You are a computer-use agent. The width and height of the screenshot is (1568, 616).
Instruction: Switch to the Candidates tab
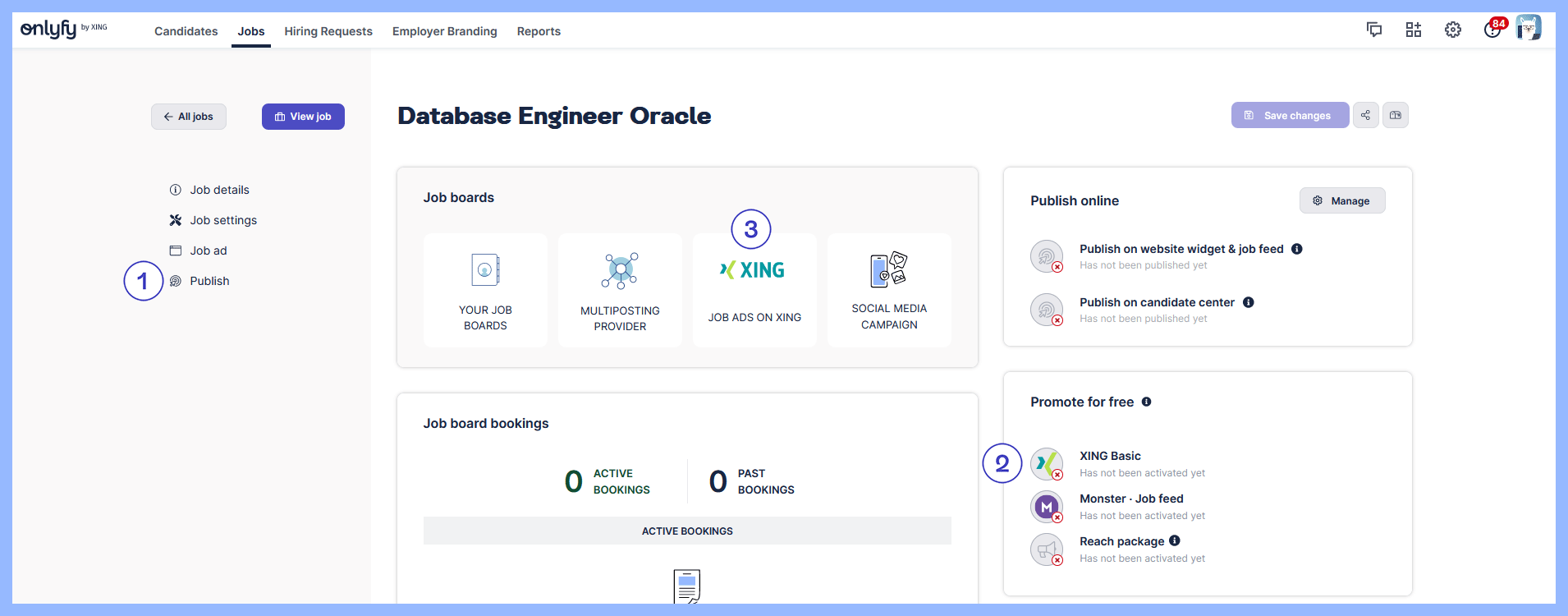click(x=186, y=31)
